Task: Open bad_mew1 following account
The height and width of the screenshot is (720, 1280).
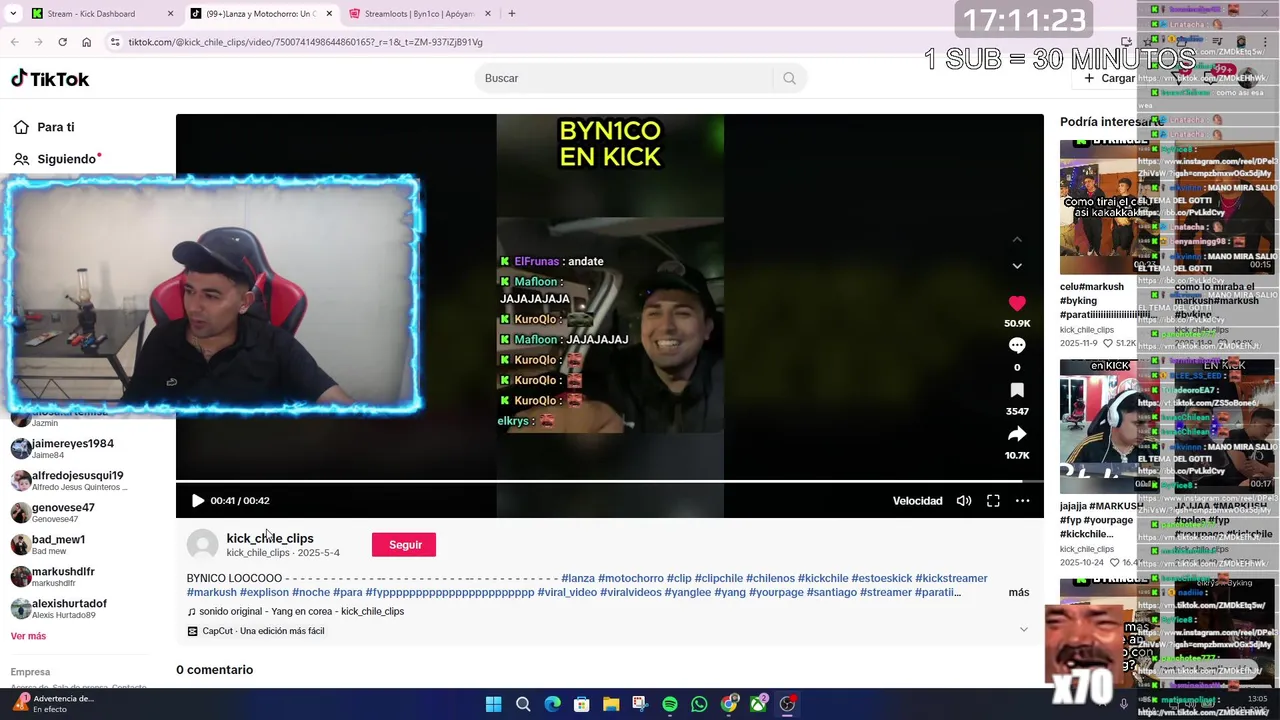Action: click(x=58, y=544)
